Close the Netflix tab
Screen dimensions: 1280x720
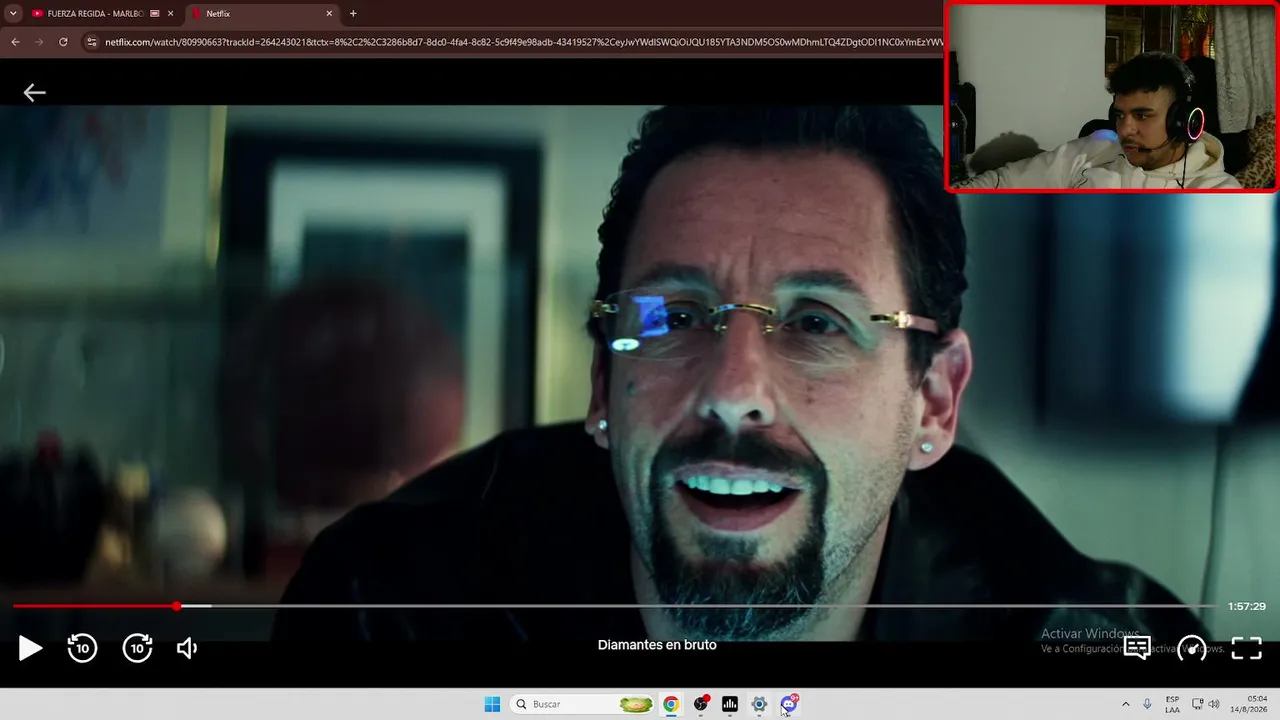pyautogui.click(x=328, y=14)
